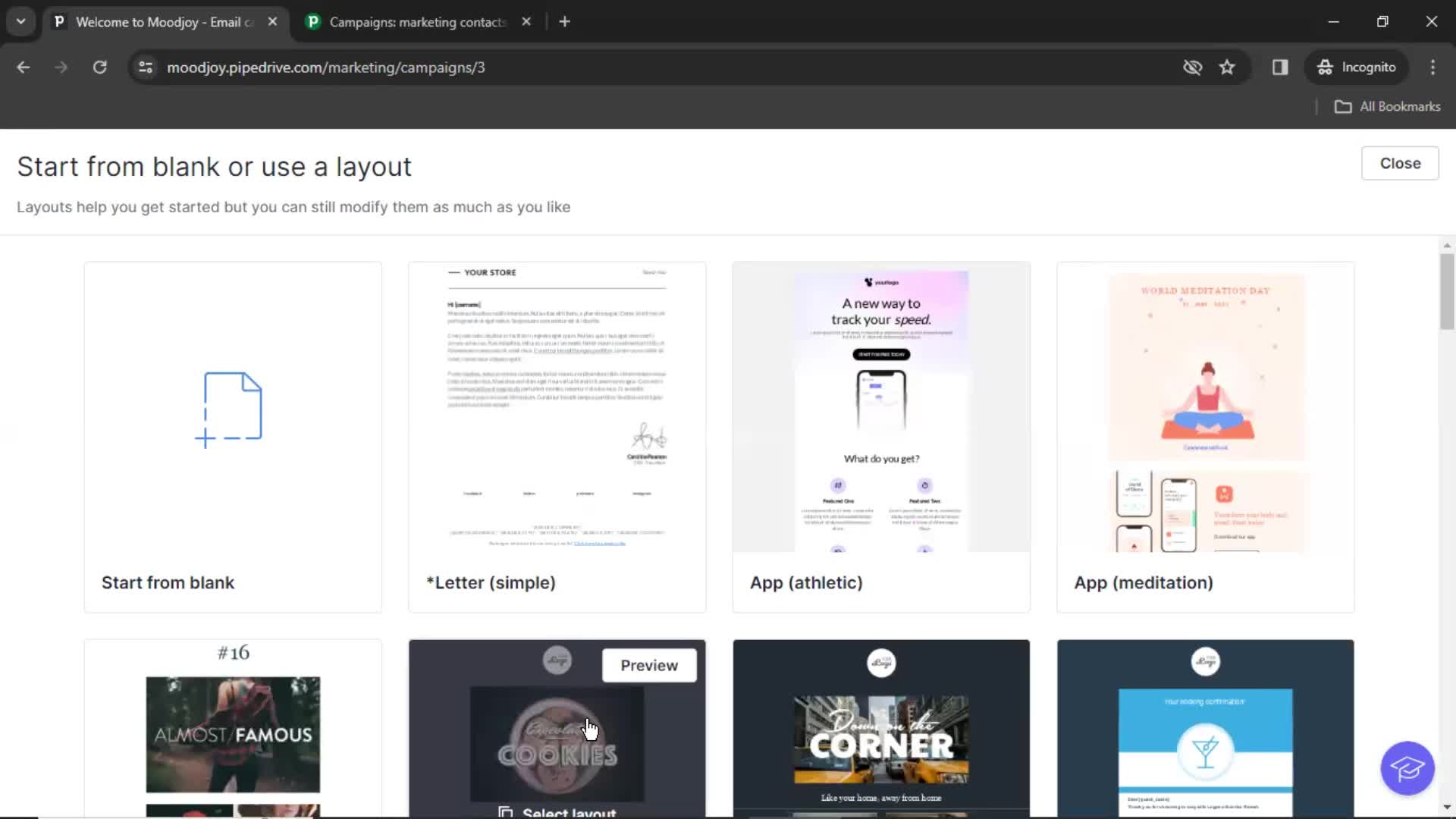This screenshot has width=1456, height=819.
Task: Expand the tab search dropdown
Action: (21, 22)
